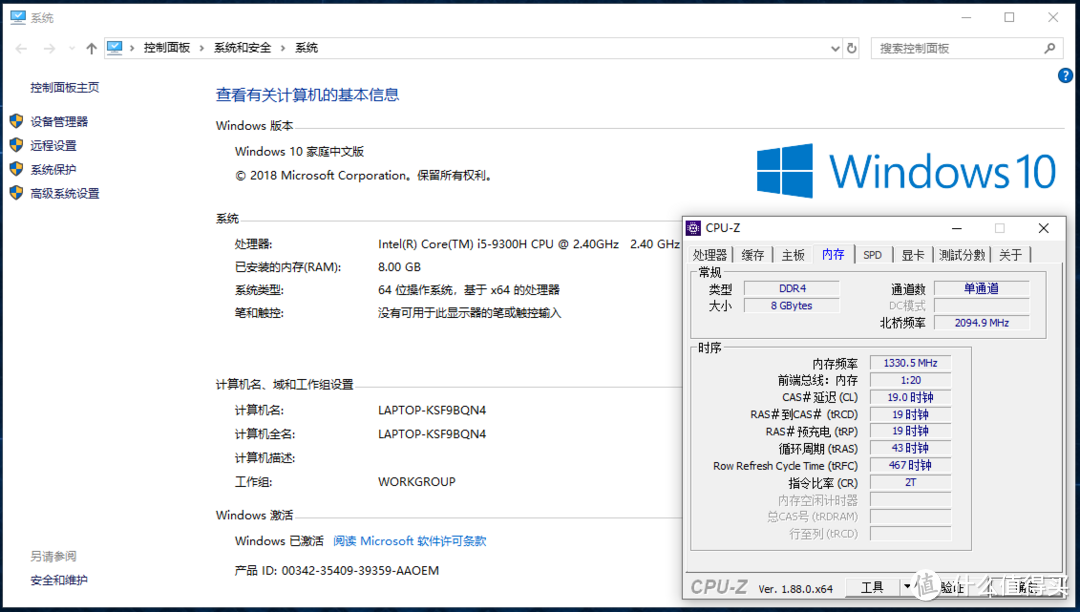Switch to 缓存 tab in CPU-Z
This screenshot has width=1080, height=612.
pos(752,255)
